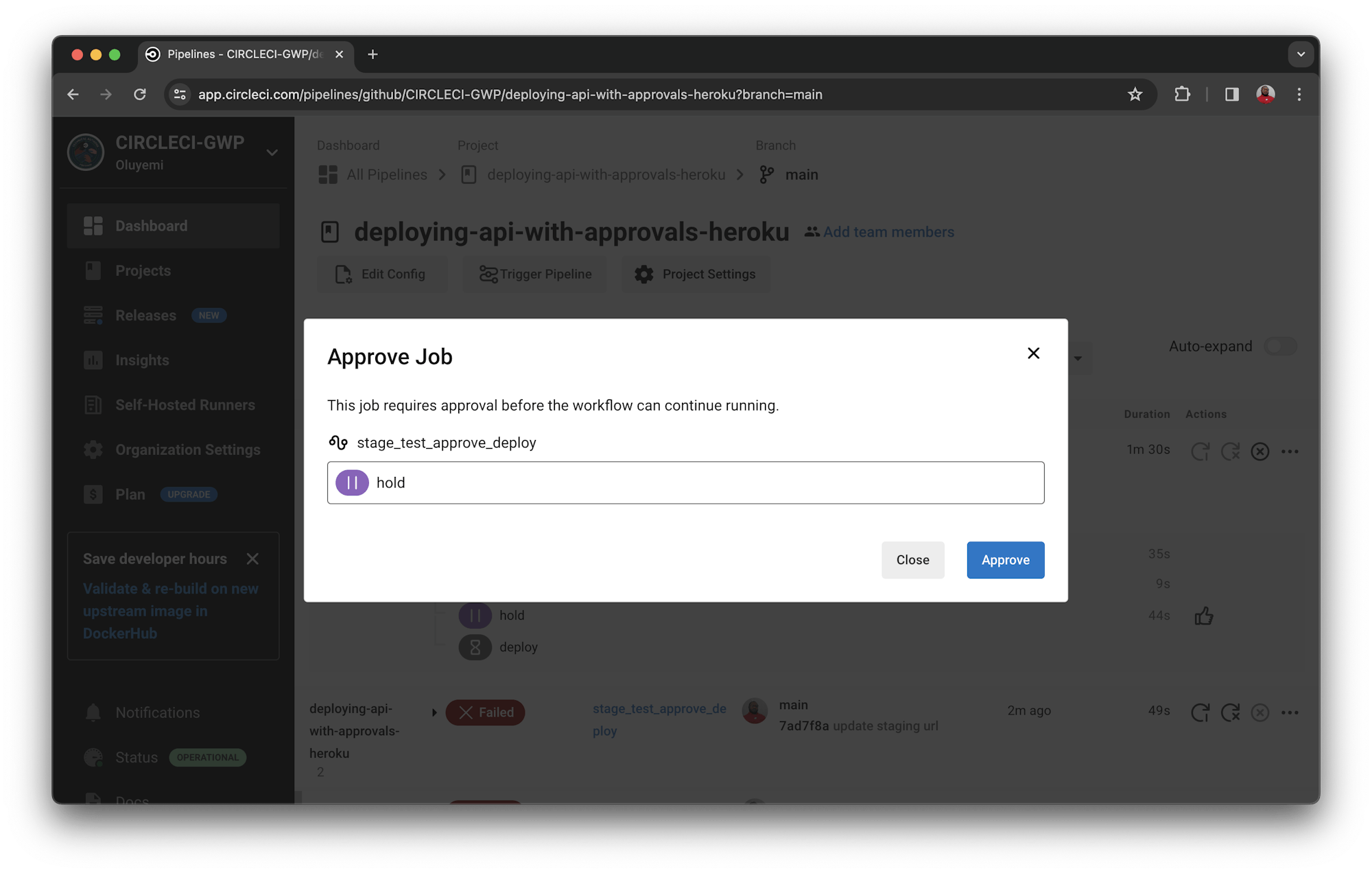Open the browser tab search chevron
Image resolution: width=1372 pixels, height=873 pixels.
1299,54
